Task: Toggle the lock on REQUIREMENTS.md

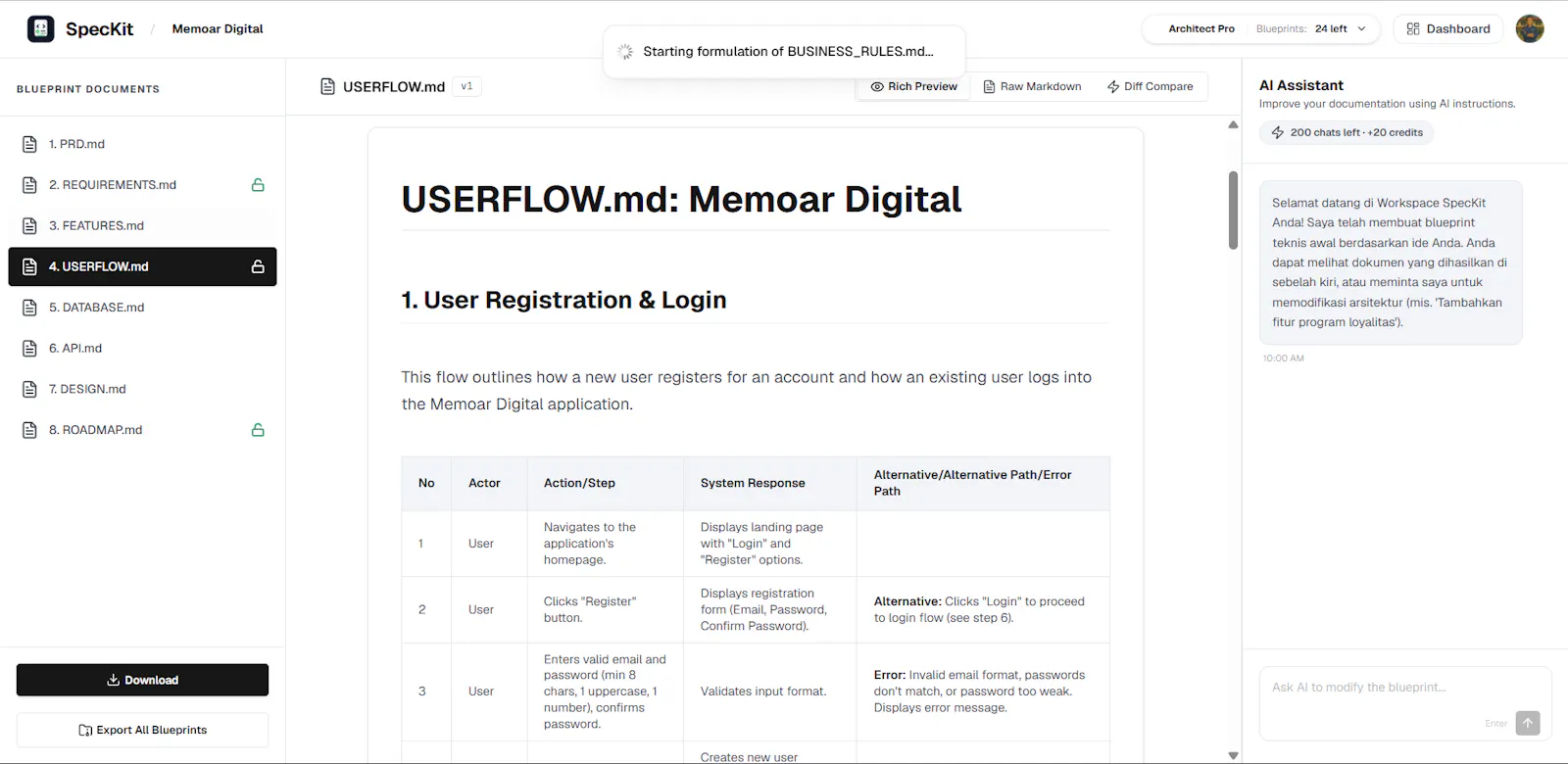Action: tap(258, 185)
